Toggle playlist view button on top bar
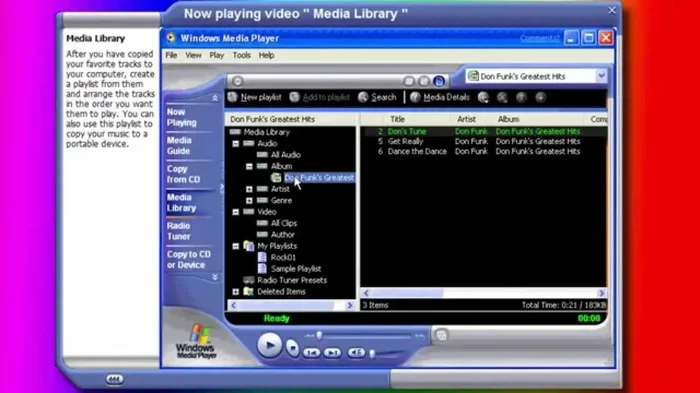This screenshot has width=700, height=393. [x=439, y=81]
